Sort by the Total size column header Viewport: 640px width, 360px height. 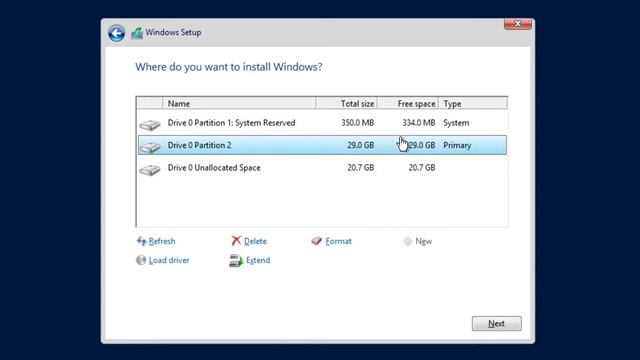(x=347, y=103)
